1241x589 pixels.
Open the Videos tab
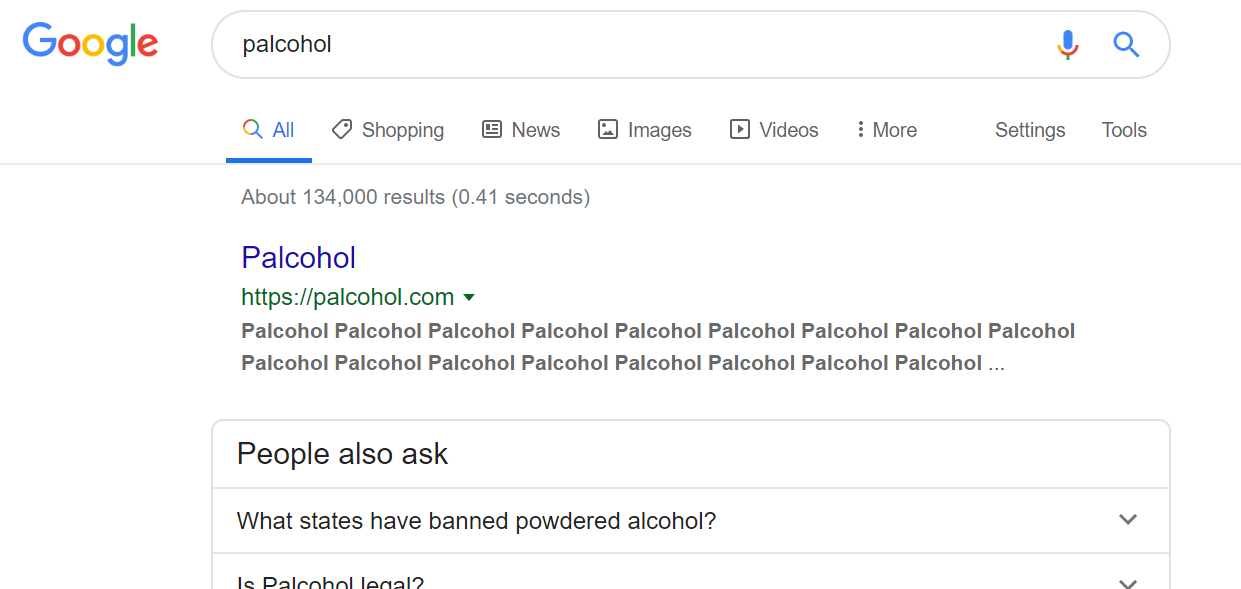[x=788, y=130]
